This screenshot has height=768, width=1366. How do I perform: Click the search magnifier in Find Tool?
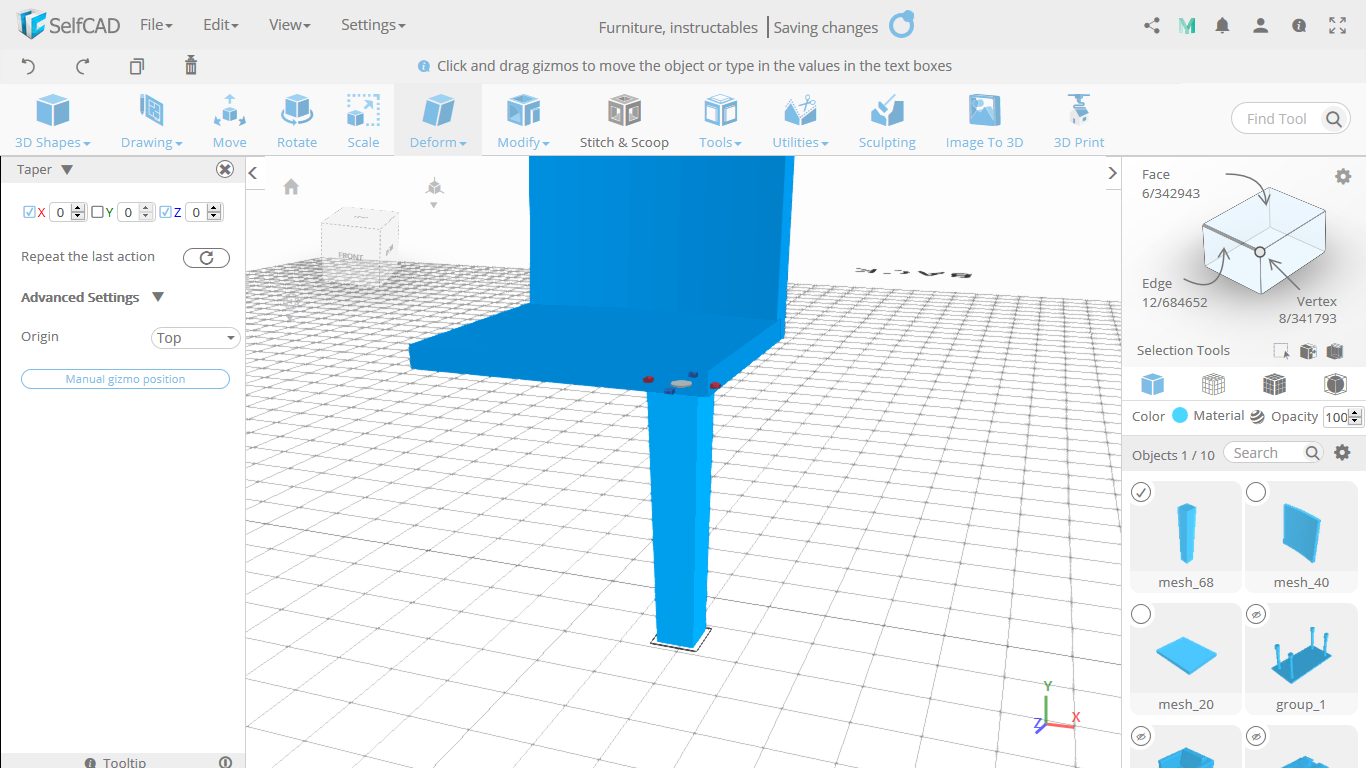point(1334,119)
